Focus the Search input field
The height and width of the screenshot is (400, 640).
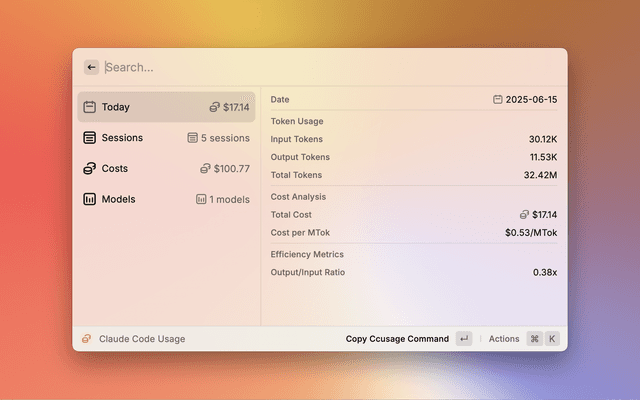(300, 67)
